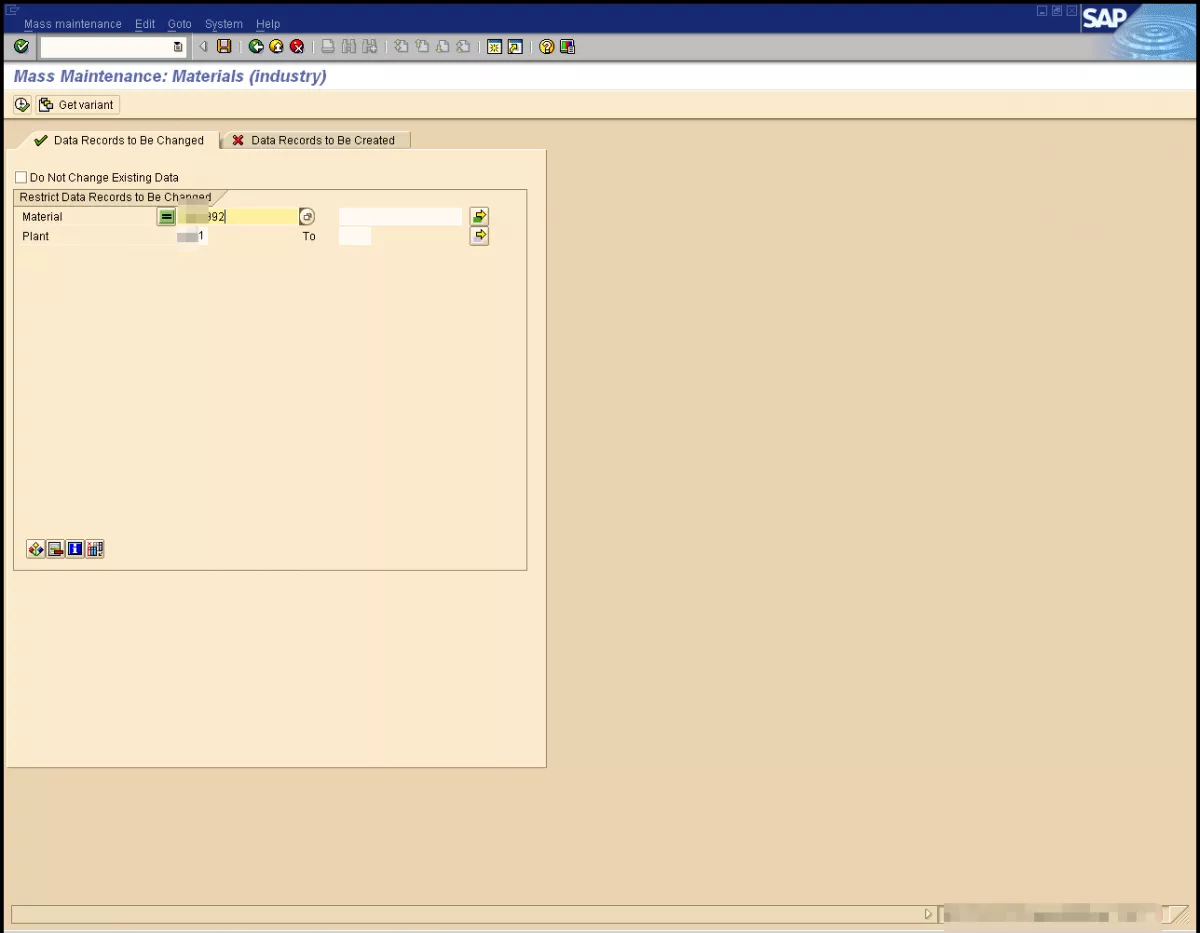Click the blue information icon
Image resolution: width=1200 pixels, height=933 pixels.
(75, 549)
